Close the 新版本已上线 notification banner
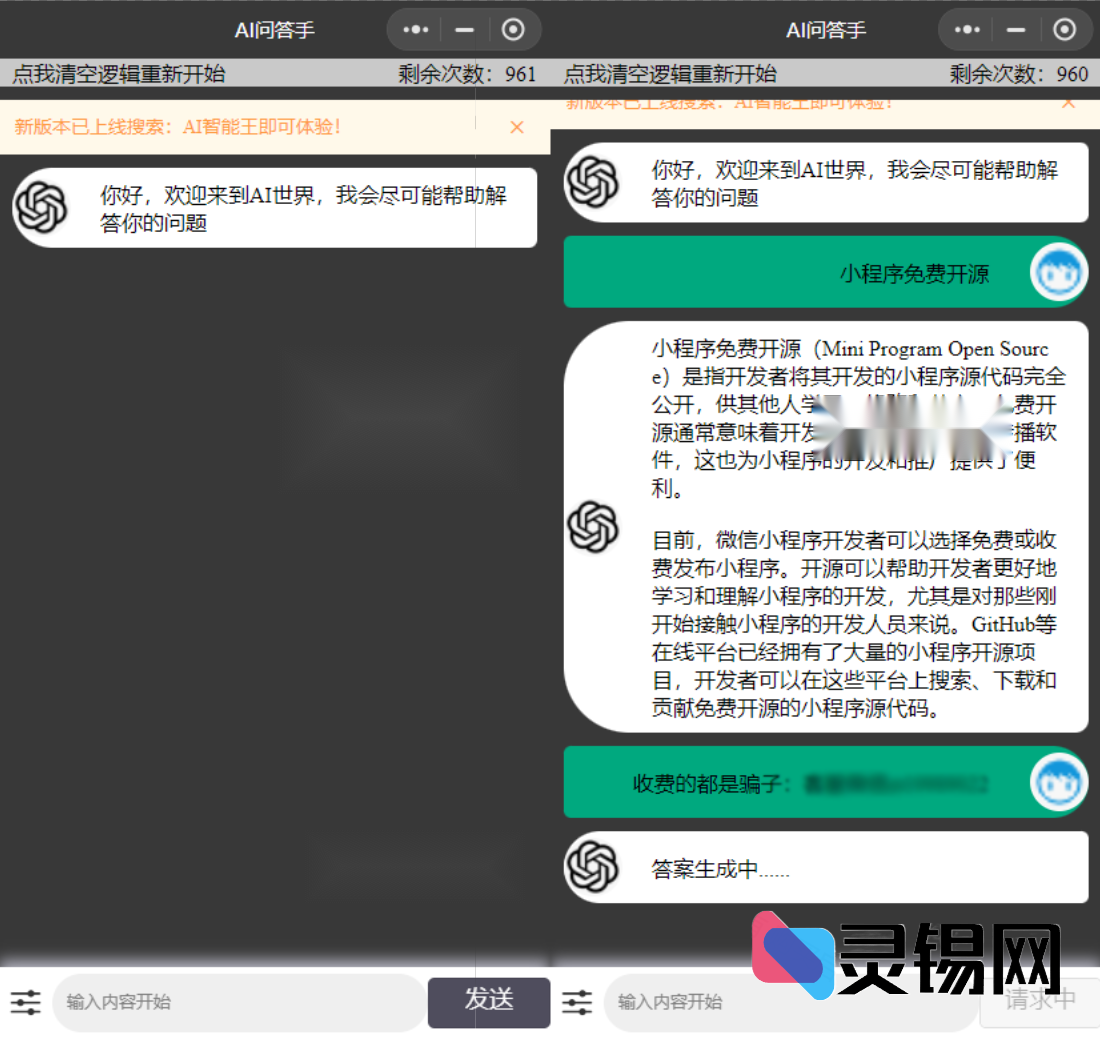The height and width of the screenshot is (1037, 1100). (517, 128)
